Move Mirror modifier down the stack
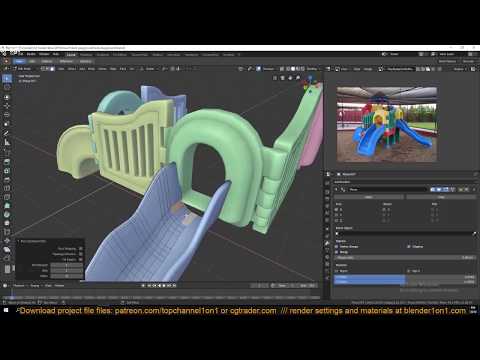Viewport: 480px width, 360px height. [466, 189]
